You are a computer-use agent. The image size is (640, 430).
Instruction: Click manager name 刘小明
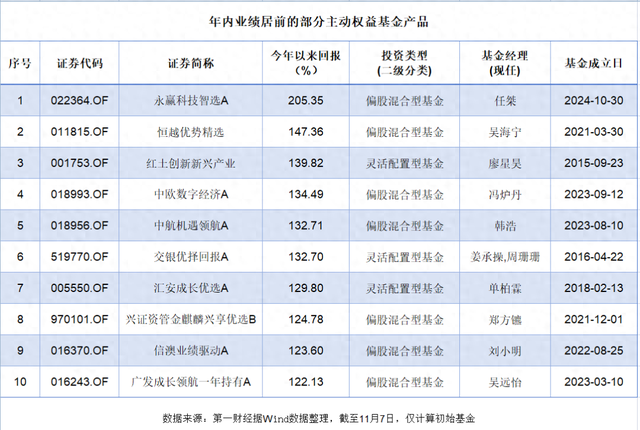point(505,351)
